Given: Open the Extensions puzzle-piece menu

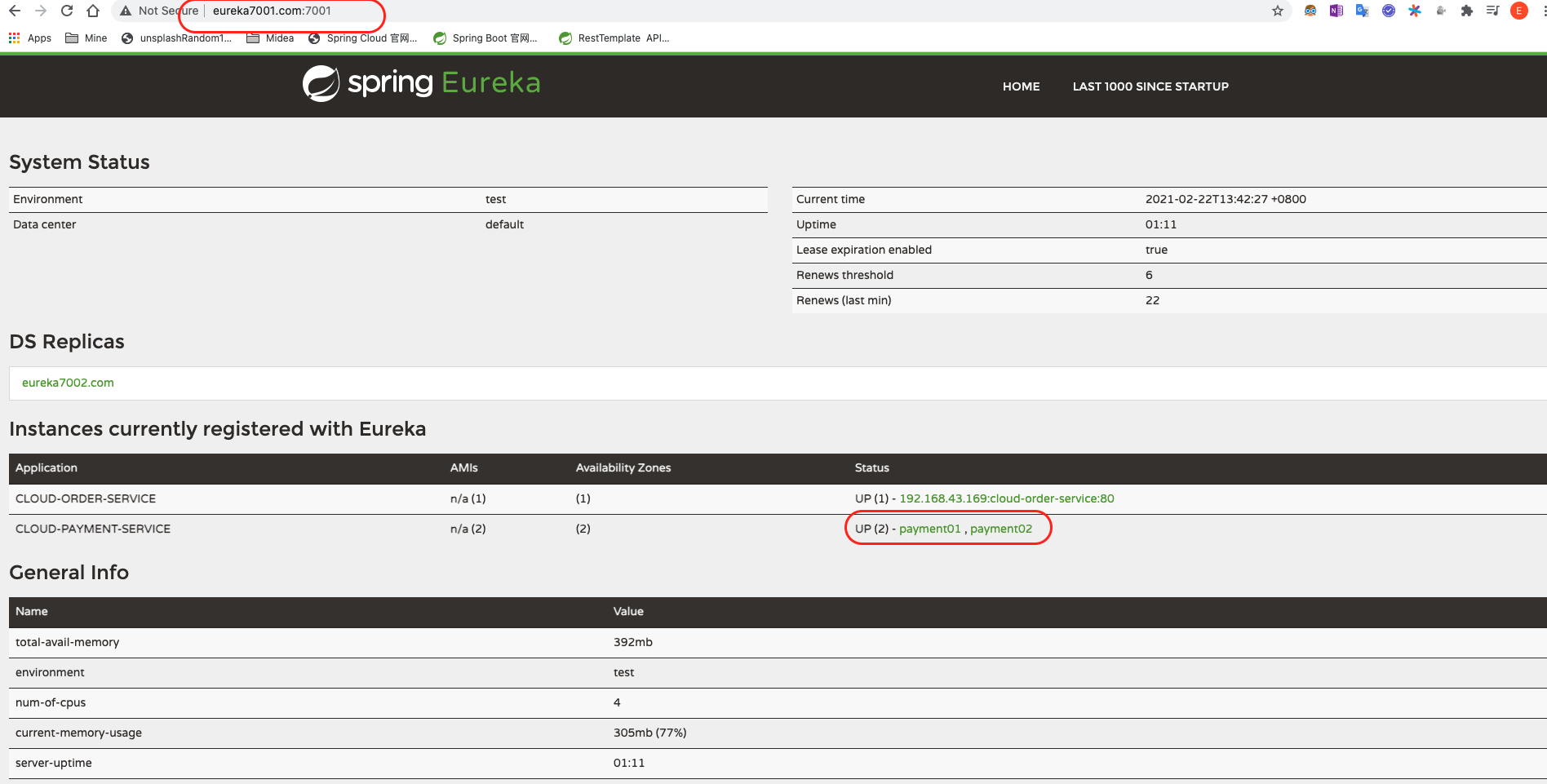Looking at the screenshot, I should pos(1467,11).
